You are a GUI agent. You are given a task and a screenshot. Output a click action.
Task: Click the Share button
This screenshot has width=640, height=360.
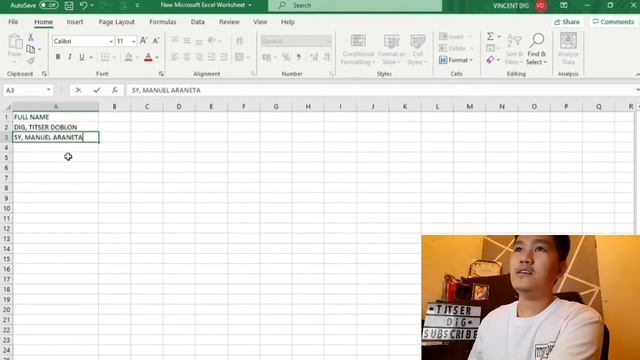[567, 22]
